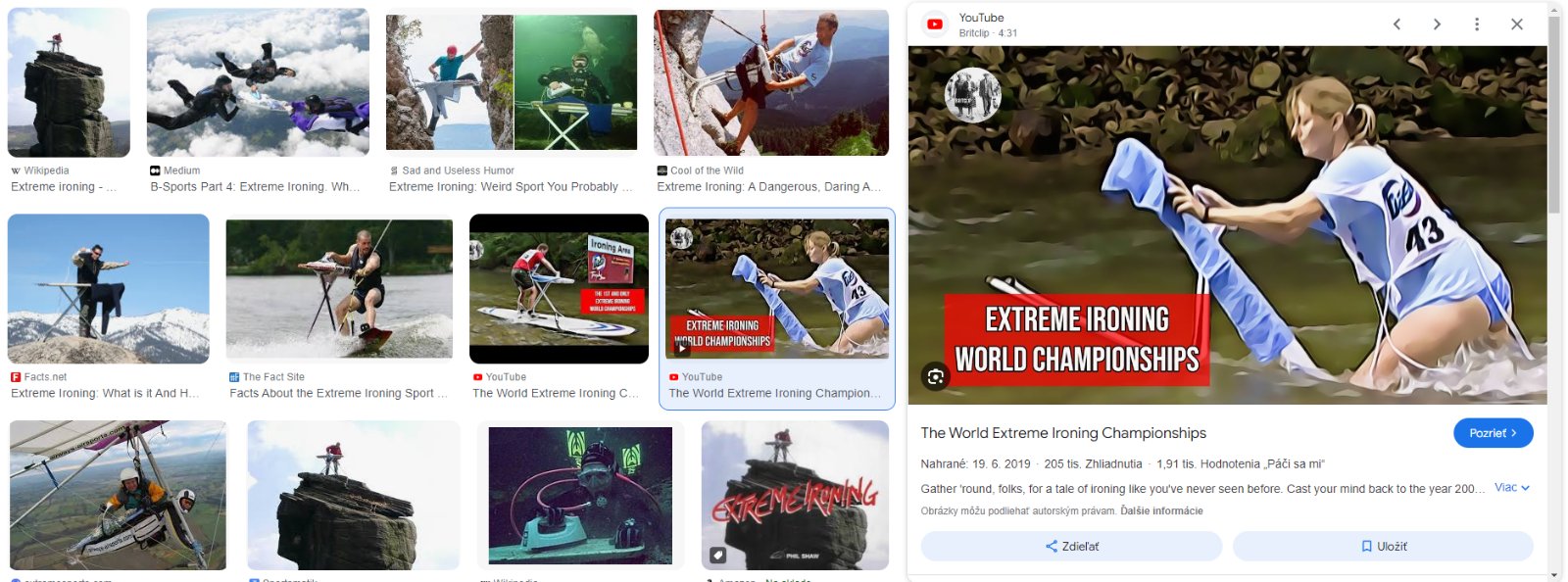1568x582 pixels.
Task: Close the image preview panel
Action: (1517, 24)
